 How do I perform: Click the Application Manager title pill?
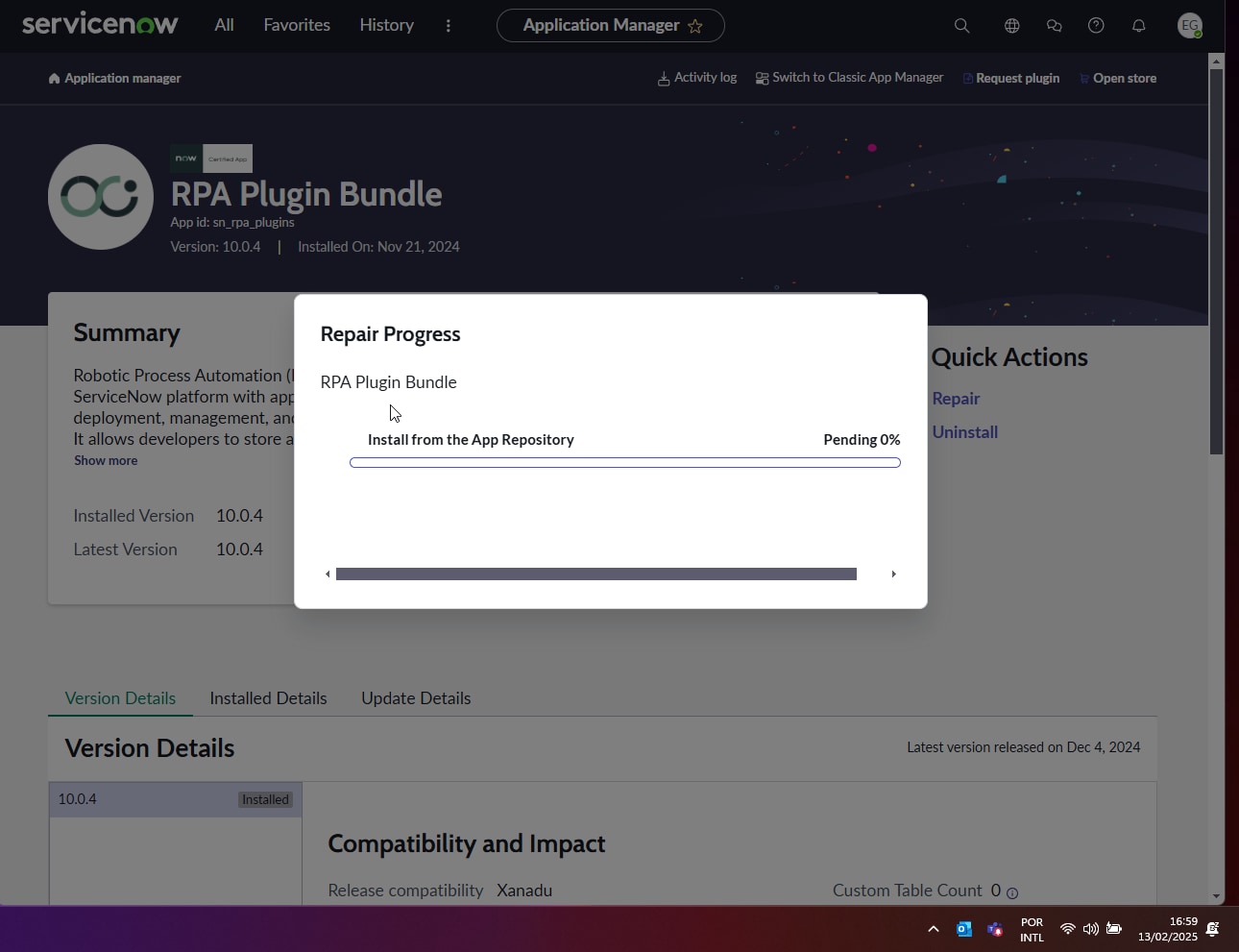coord(611,26)
